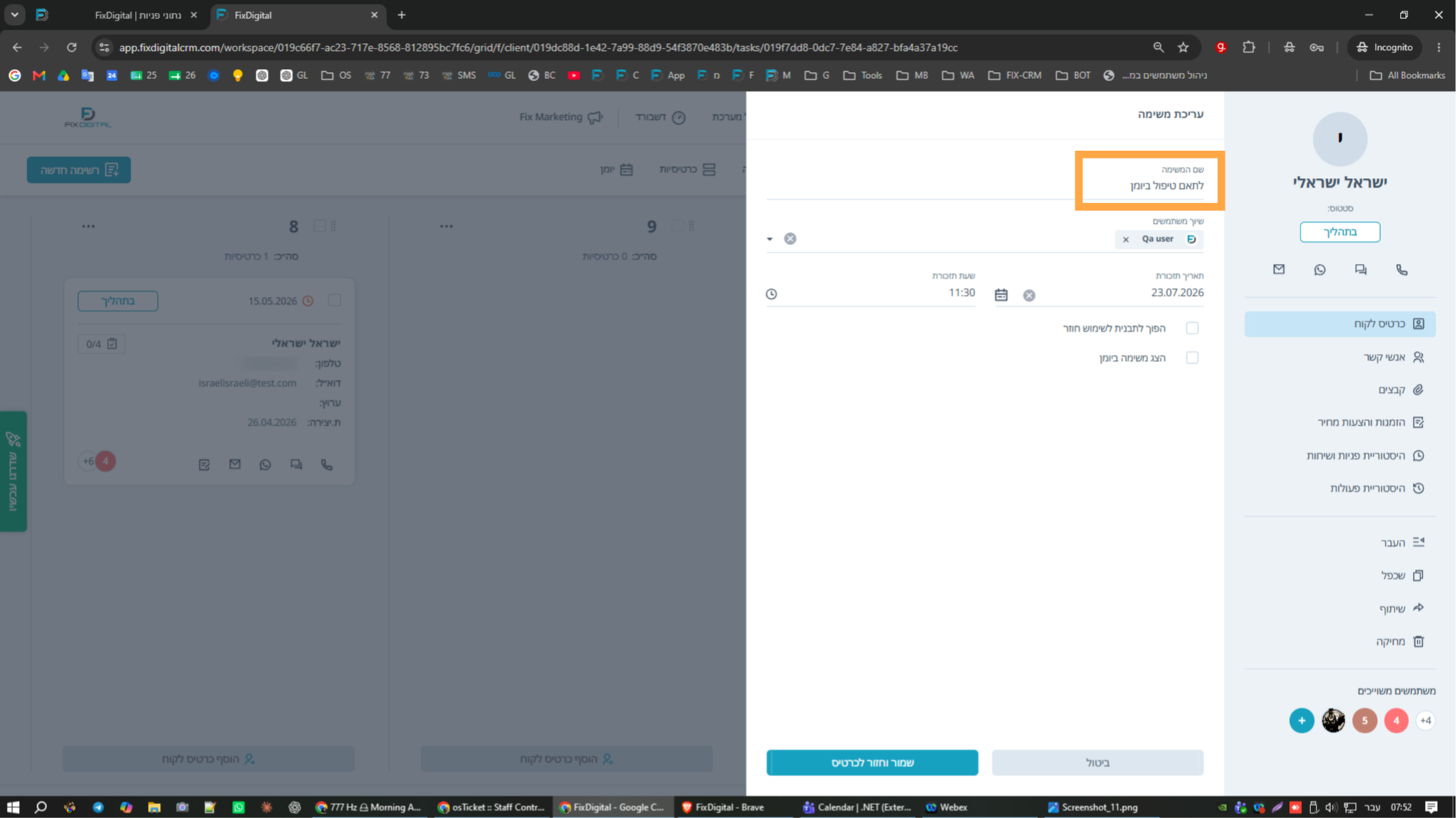The width and height of the screenshot is (1456, 818).
Task: Open the clock time picker icon
Action: [771, 294]
